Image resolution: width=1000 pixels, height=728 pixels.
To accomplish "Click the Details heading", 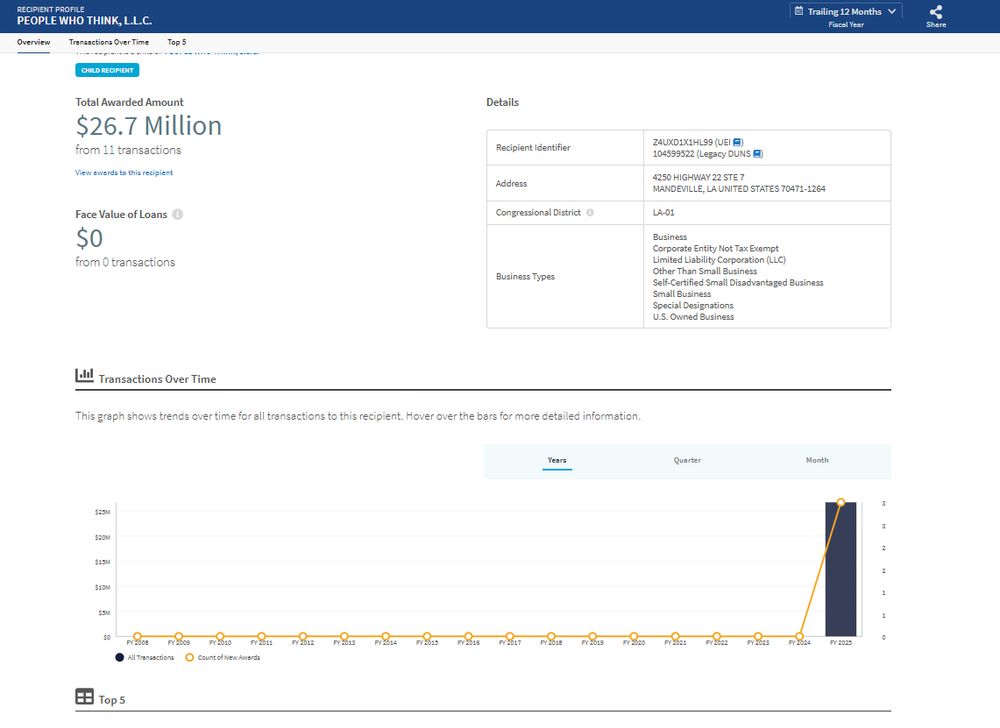I will [503, 102].
